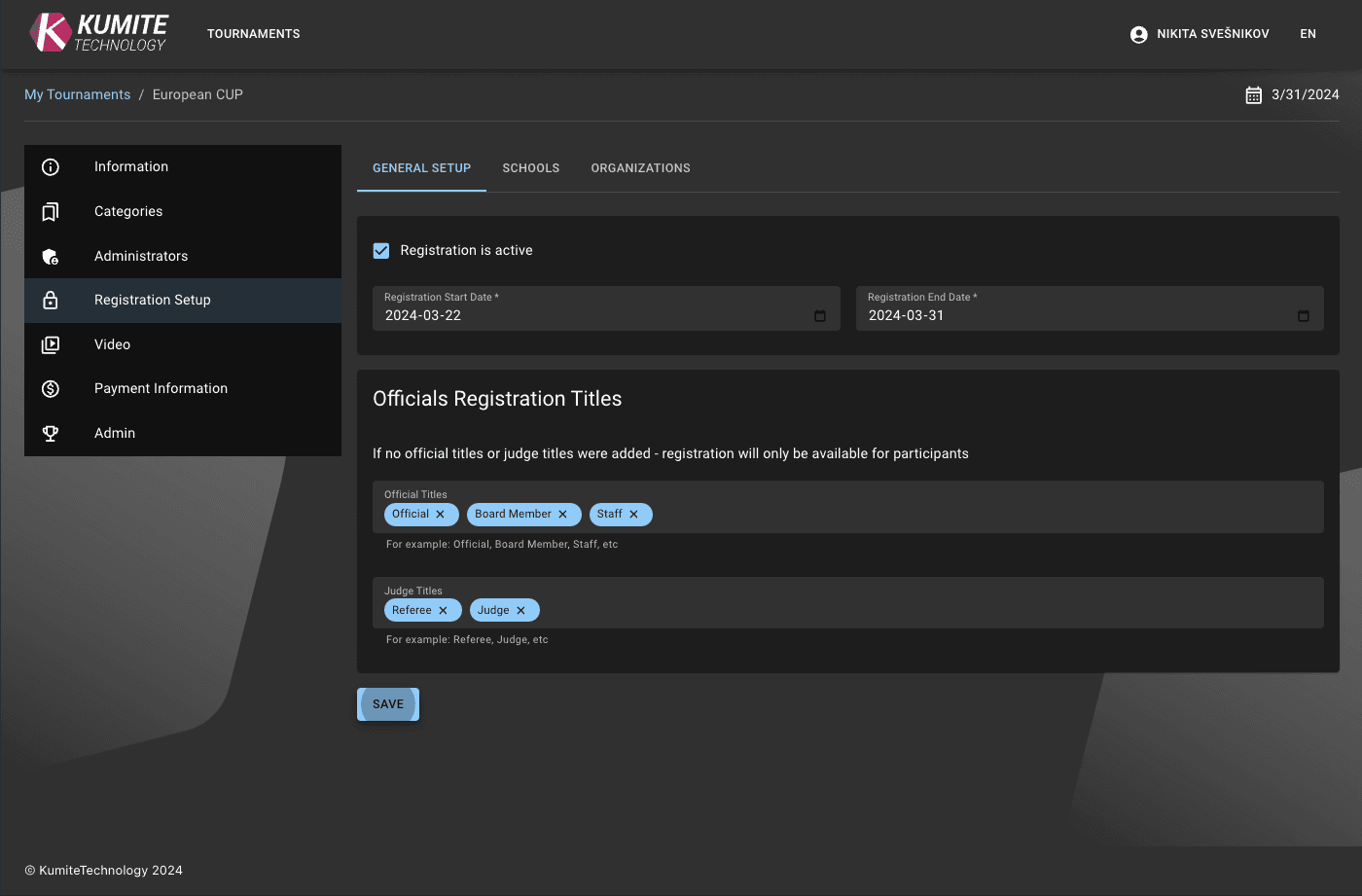Click the Payment Information dollar icon
The width and height of the screenshot is (1362, 896).
click(x=51, y=388)
